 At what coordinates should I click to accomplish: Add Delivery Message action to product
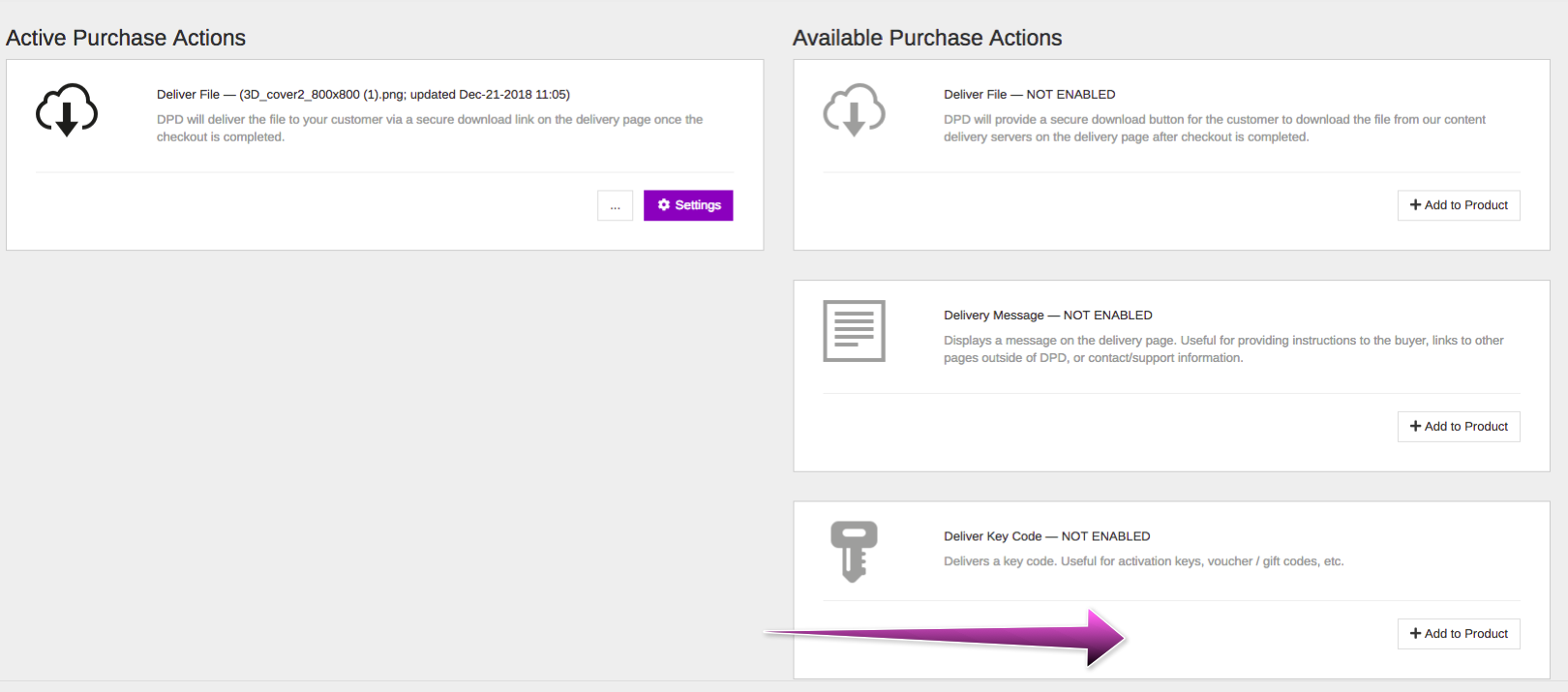pyautogui.click(x=1459, y=427)
